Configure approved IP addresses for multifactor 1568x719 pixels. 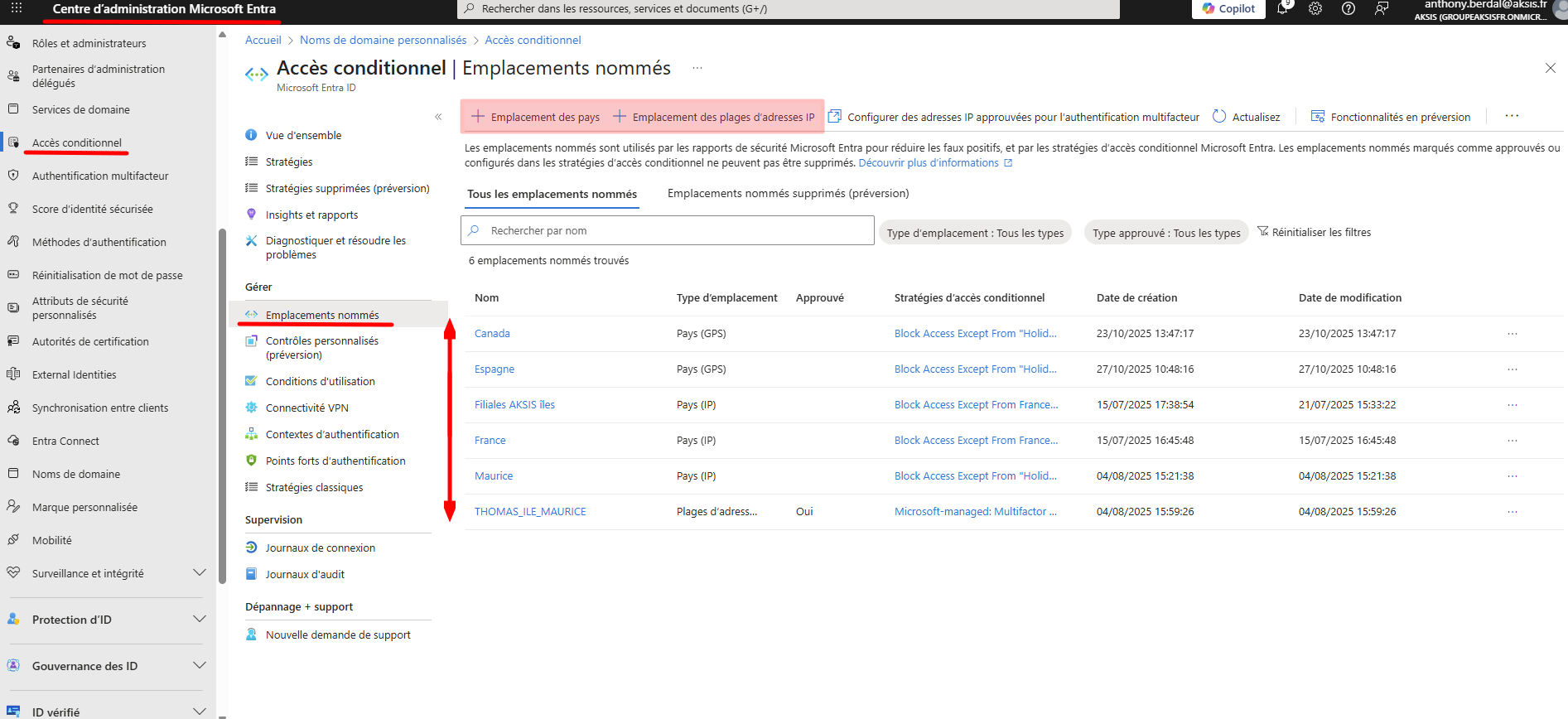(1014, 117)
